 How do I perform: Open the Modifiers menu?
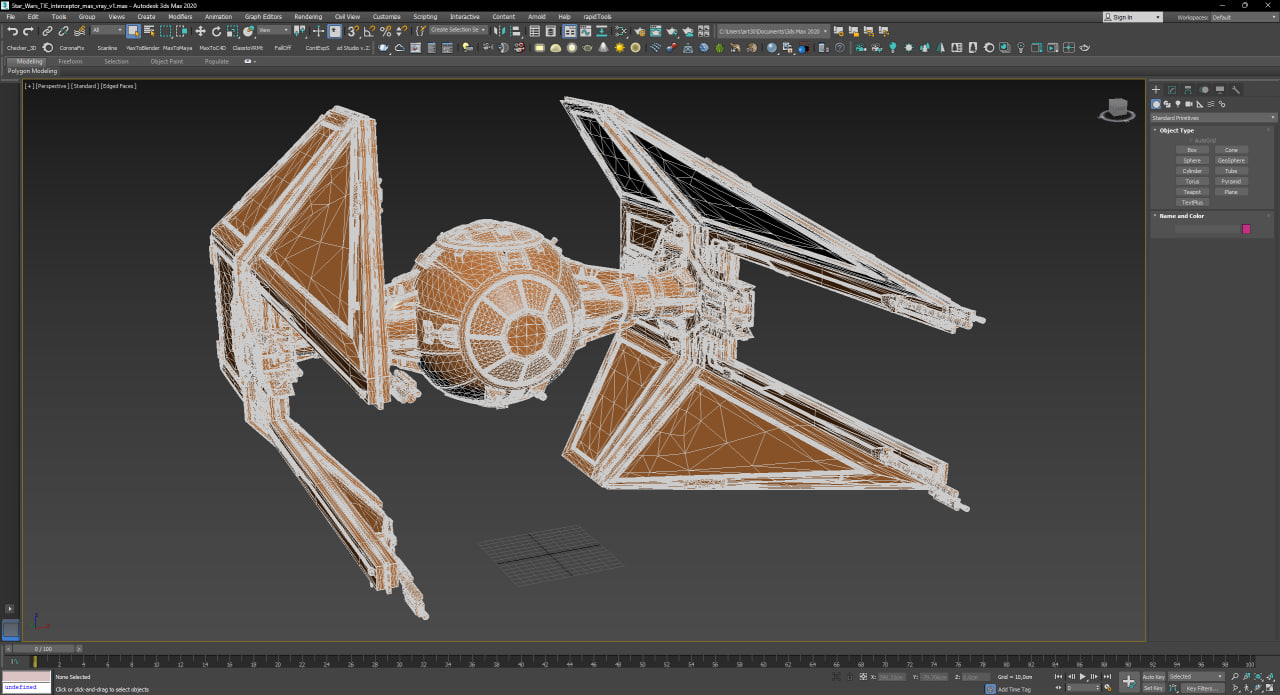pyautogui.click(x=180, y=17)
